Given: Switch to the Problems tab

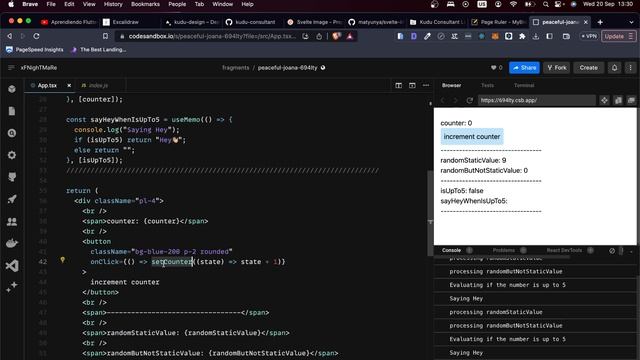Looking at the screenshot, I should (504, 251).
